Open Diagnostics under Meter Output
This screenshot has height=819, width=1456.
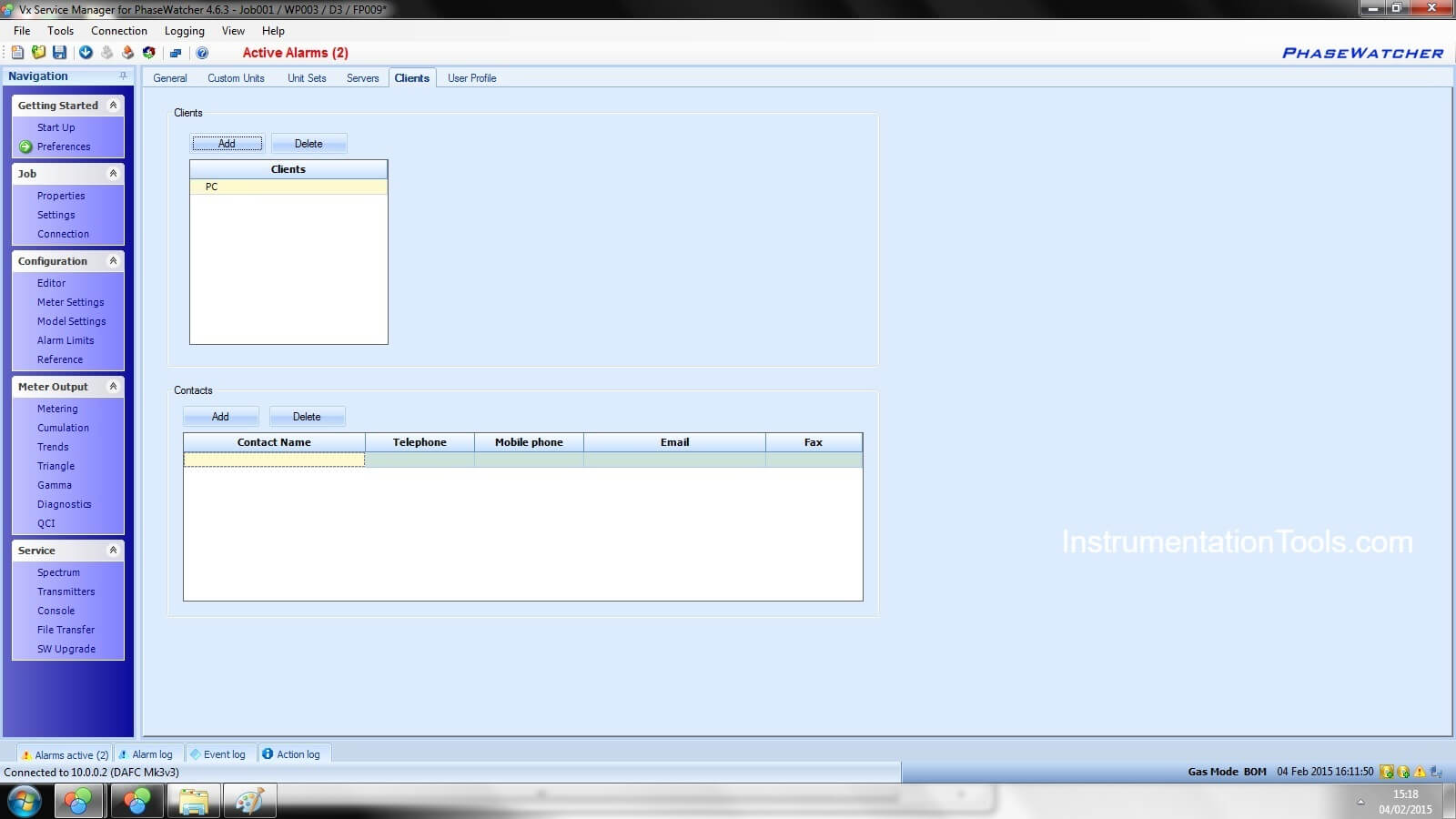tap(64, 504)
